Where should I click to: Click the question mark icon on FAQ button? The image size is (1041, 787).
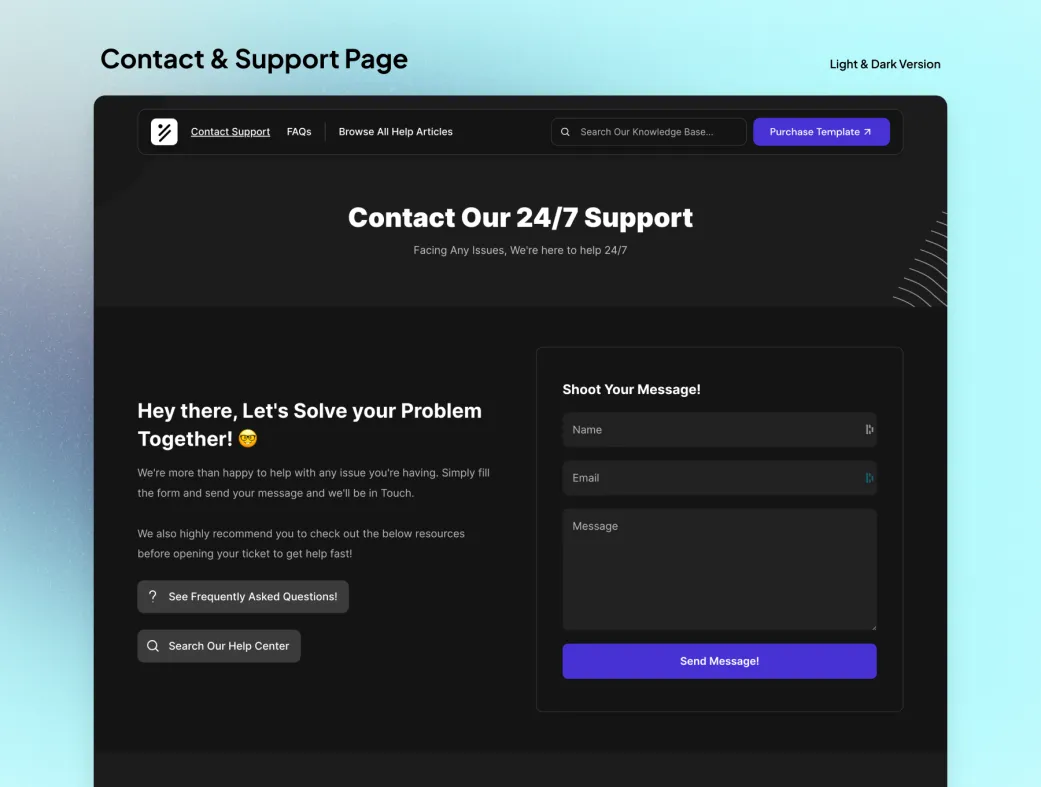153,596
